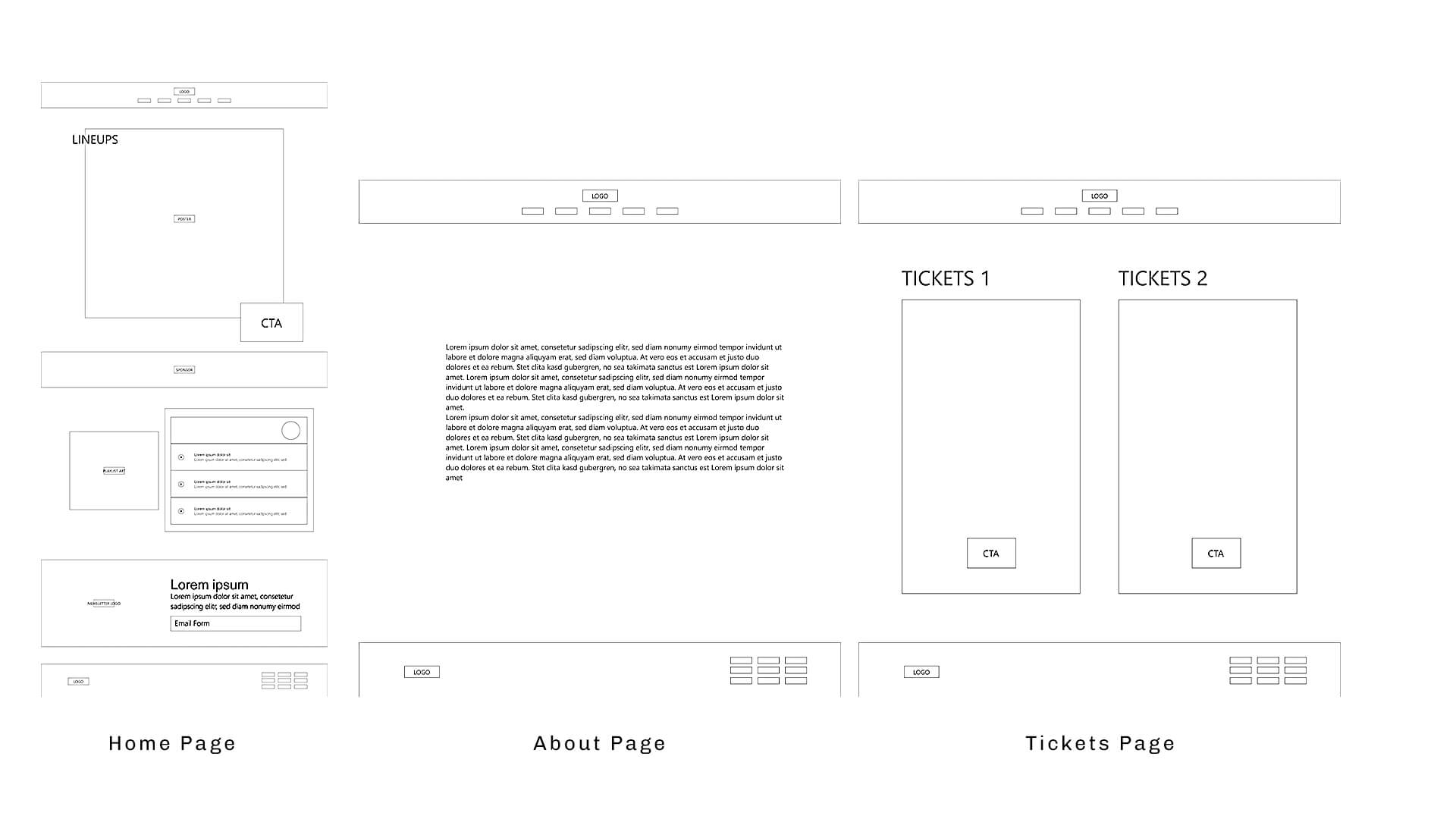This screenshot has height=819, width=1456.
Task: Click the About Page footer logo area
Action: [421, 672]
